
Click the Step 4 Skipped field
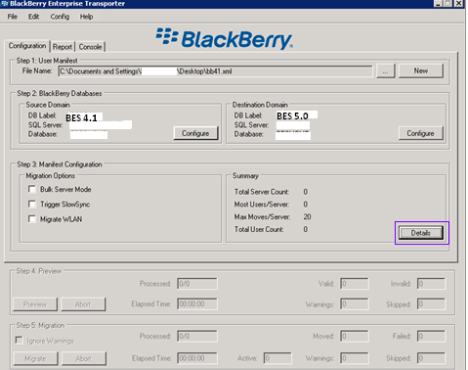pos(431,304)
